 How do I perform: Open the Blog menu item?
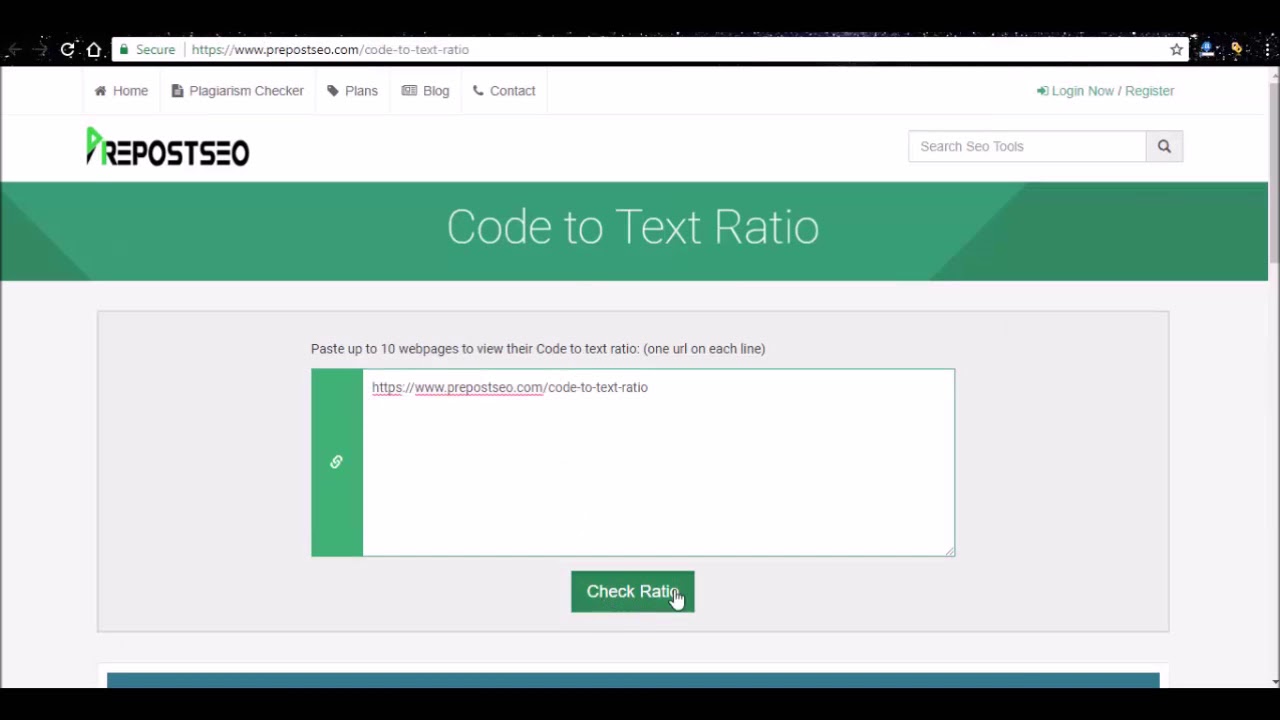(425, 91)
